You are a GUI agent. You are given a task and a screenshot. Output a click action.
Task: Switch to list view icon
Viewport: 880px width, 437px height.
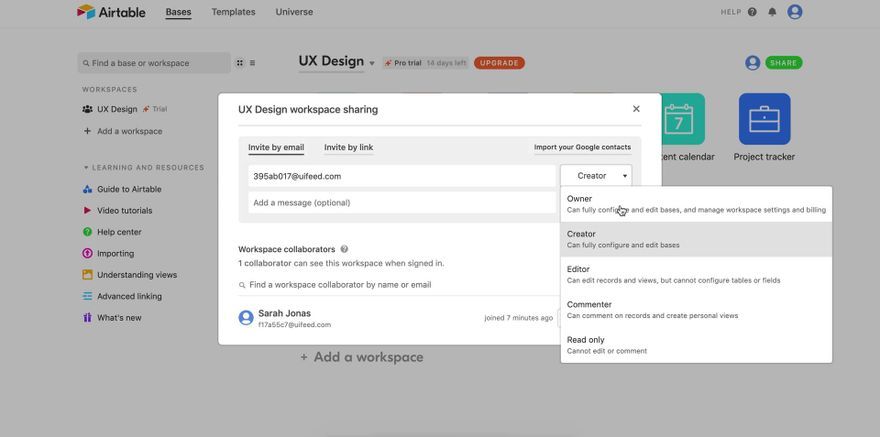[x=253, y=63]
